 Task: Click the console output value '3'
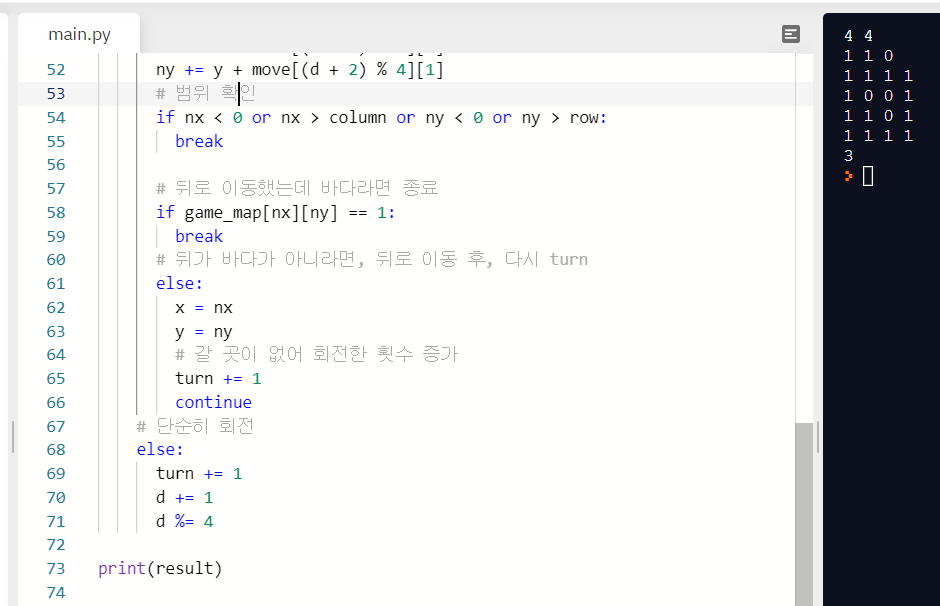pyautogui.click(x=848, y=156)
